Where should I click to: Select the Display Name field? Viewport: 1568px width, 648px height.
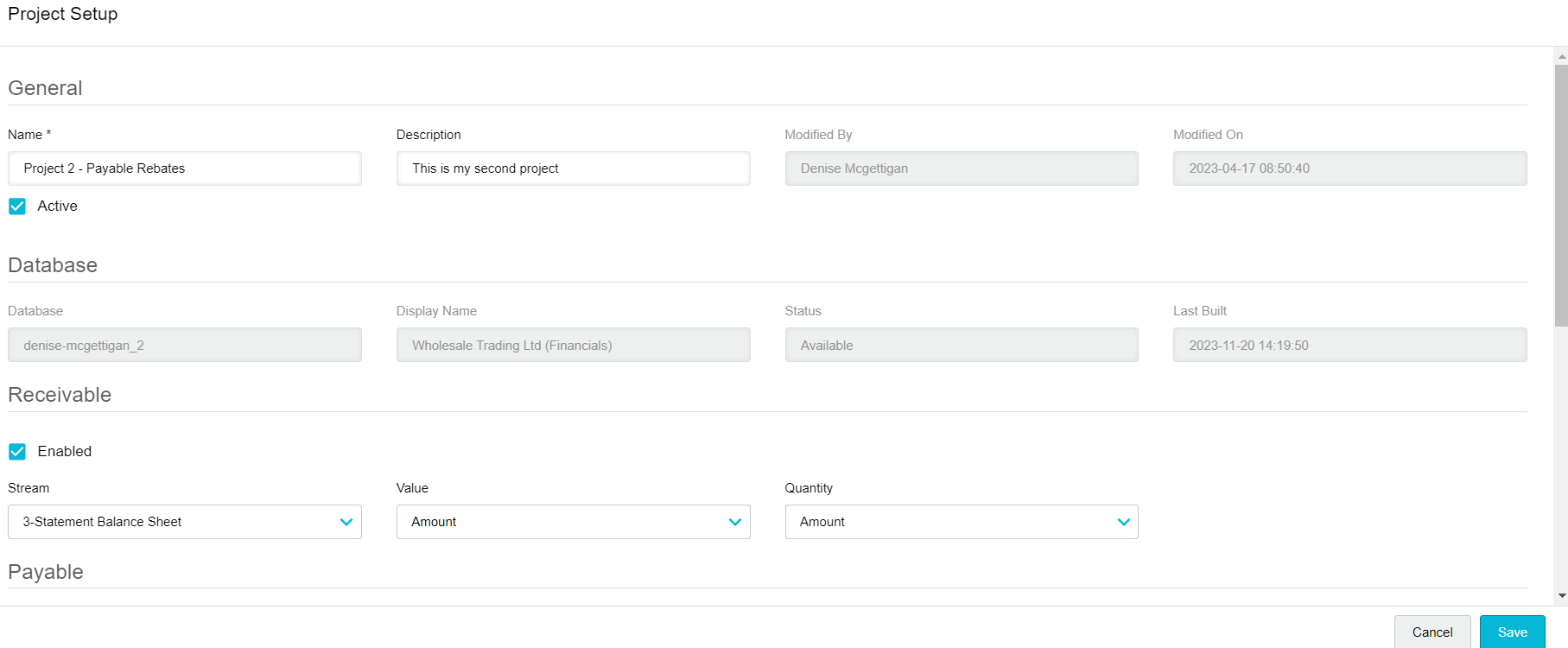tap(573, 346)
